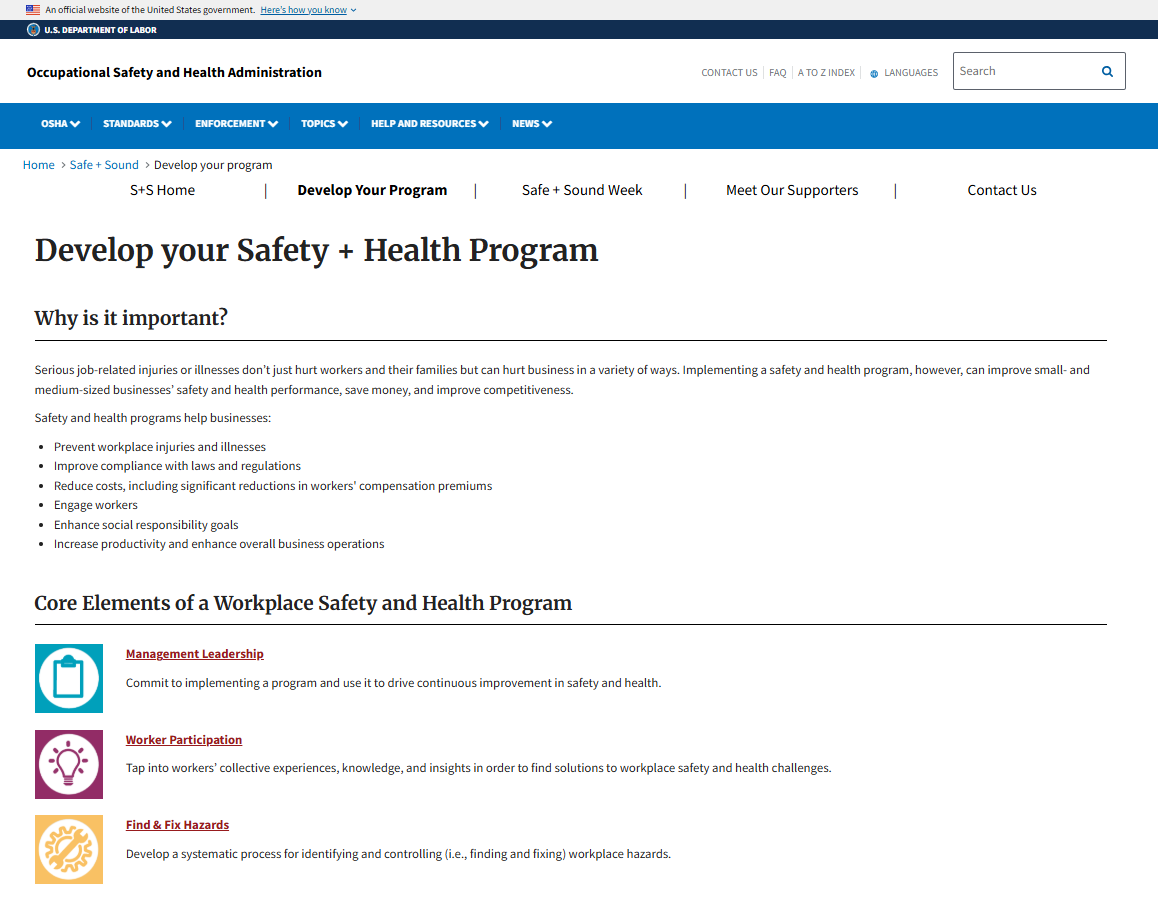The height and width of the screenshot is (904, 1158).
Task: Click the Home breadcrumb link
Action: tap(38, 165)
